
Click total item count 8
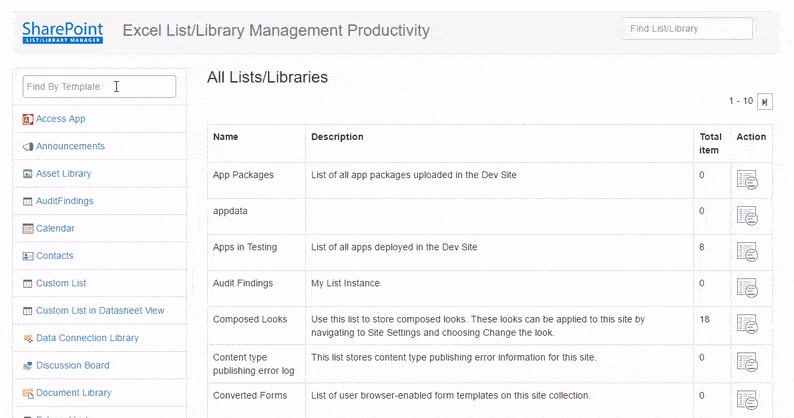pyautogui.click(x=702, y=247)
